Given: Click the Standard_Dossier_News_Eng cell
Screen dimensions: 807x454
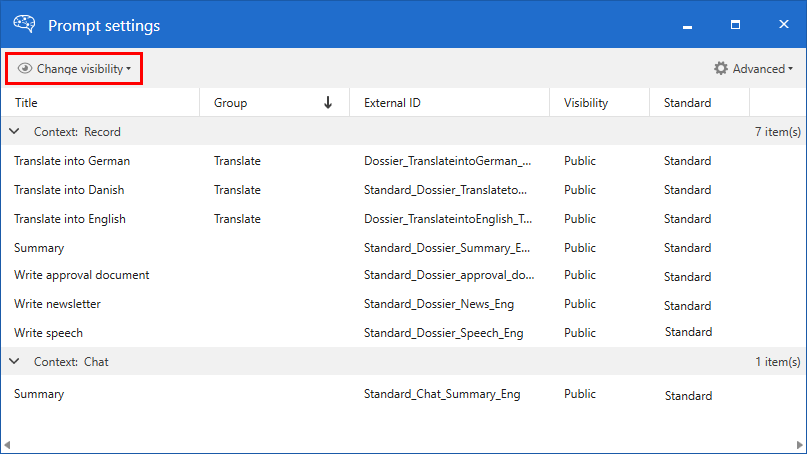Looking at the screenshot, I should (438, 304).
